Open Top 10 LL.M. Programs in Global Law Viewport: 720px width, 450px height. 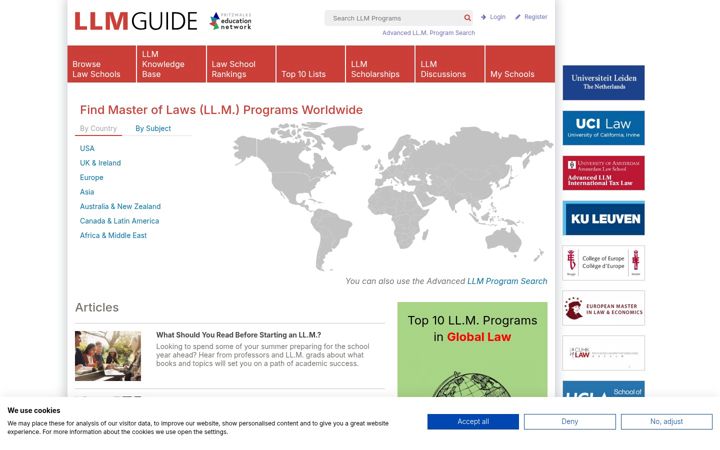click(472, 349)
